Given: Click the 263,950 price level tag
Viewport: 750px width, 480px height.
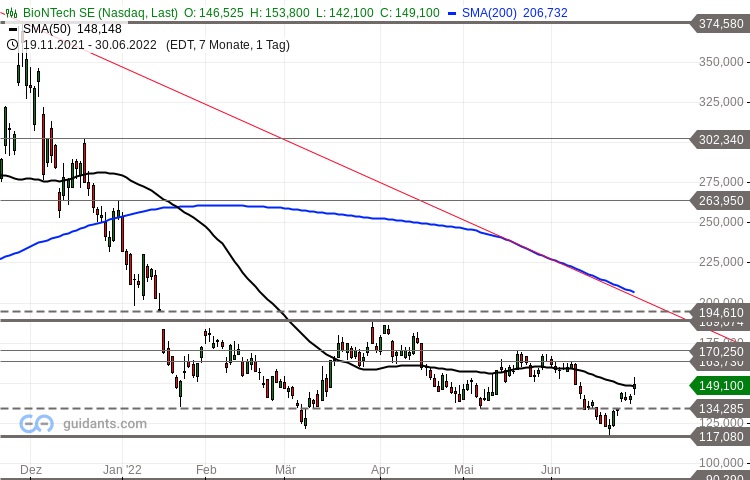Looking at the screenshot, I should point(720,201).
